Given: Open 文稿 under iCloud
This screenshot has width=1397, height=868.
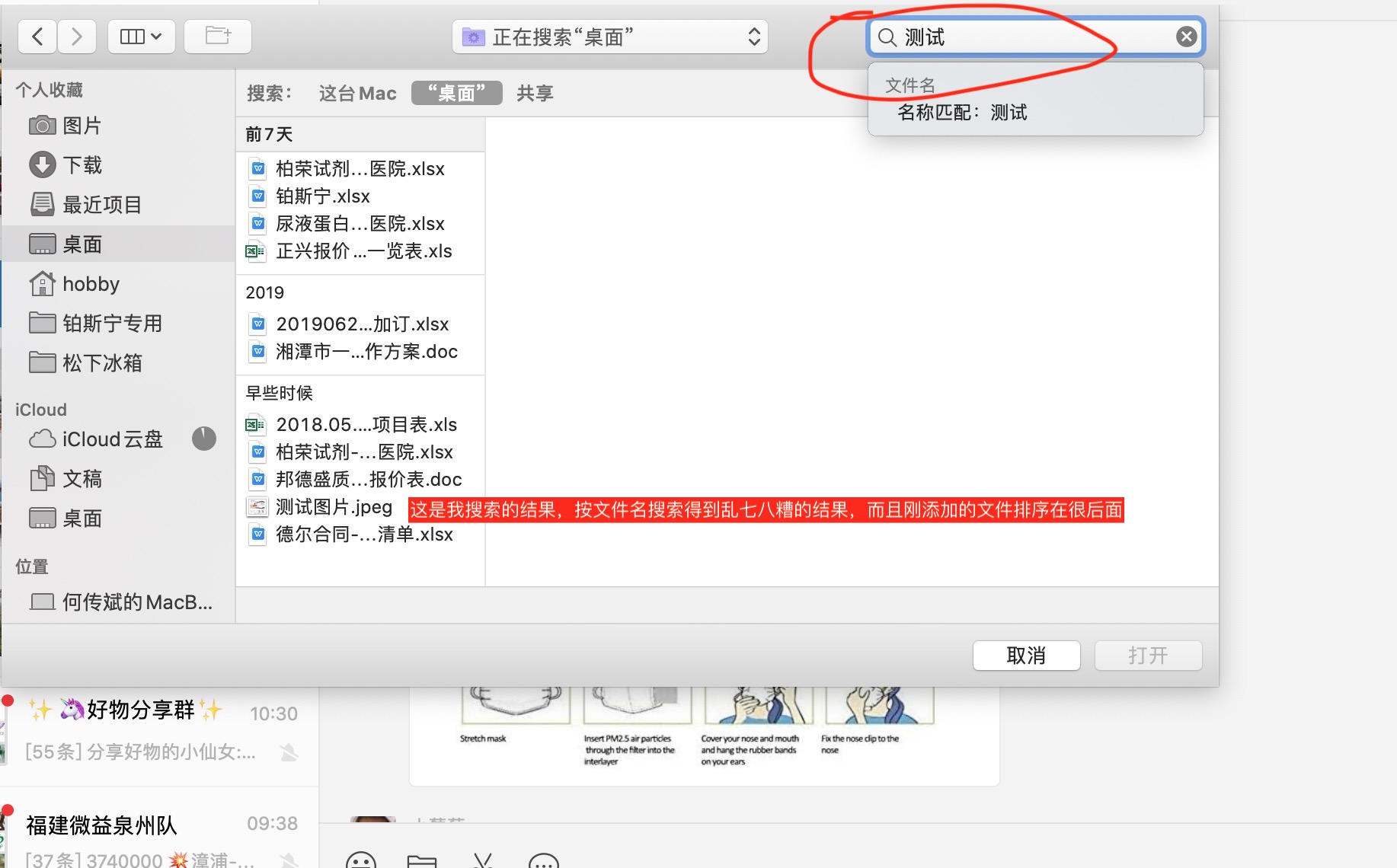Looking at the screenshot, I should click(118, 479).
